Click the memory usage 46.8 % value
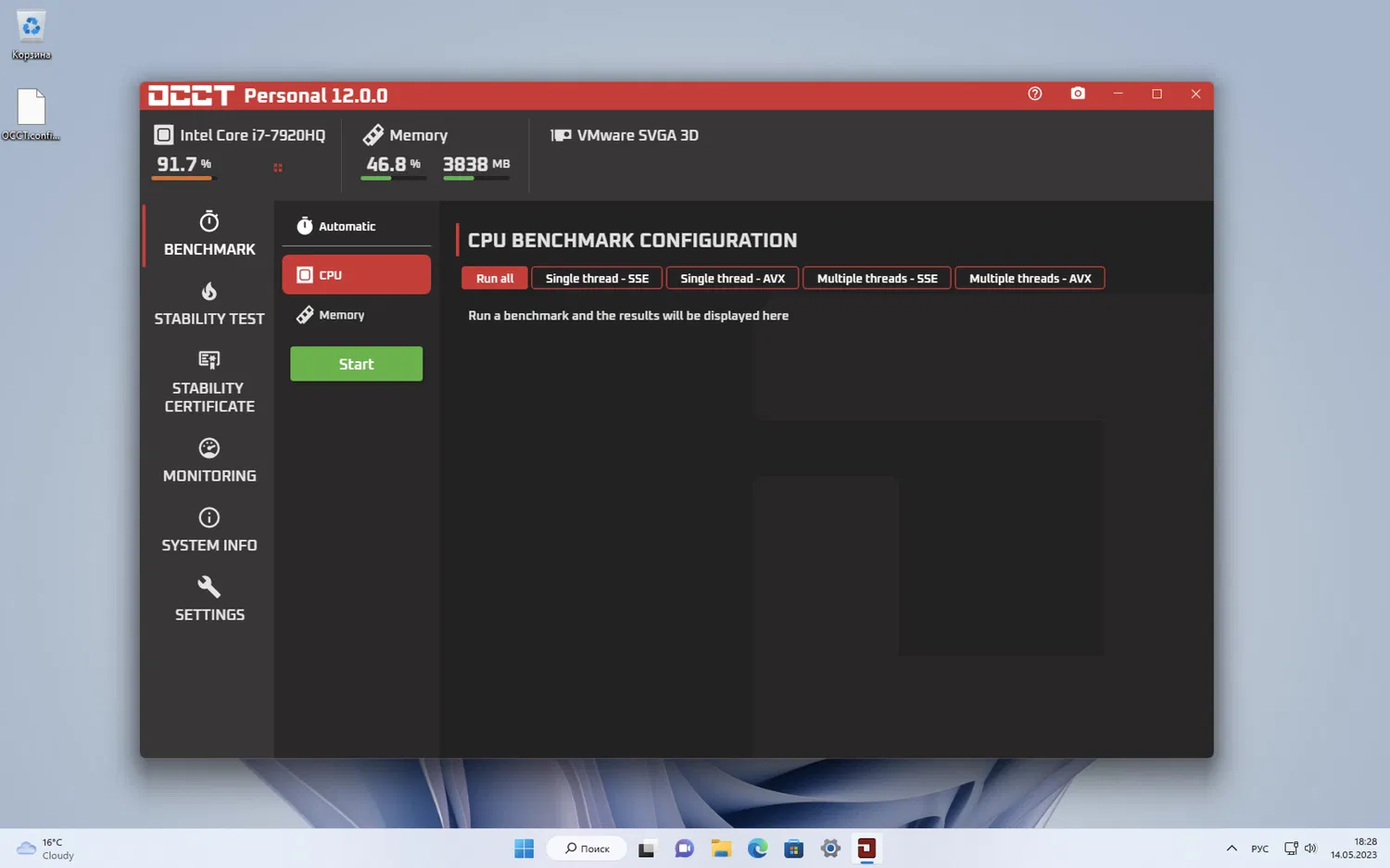Screen dimensions: 1390x868 coord(393,164)
